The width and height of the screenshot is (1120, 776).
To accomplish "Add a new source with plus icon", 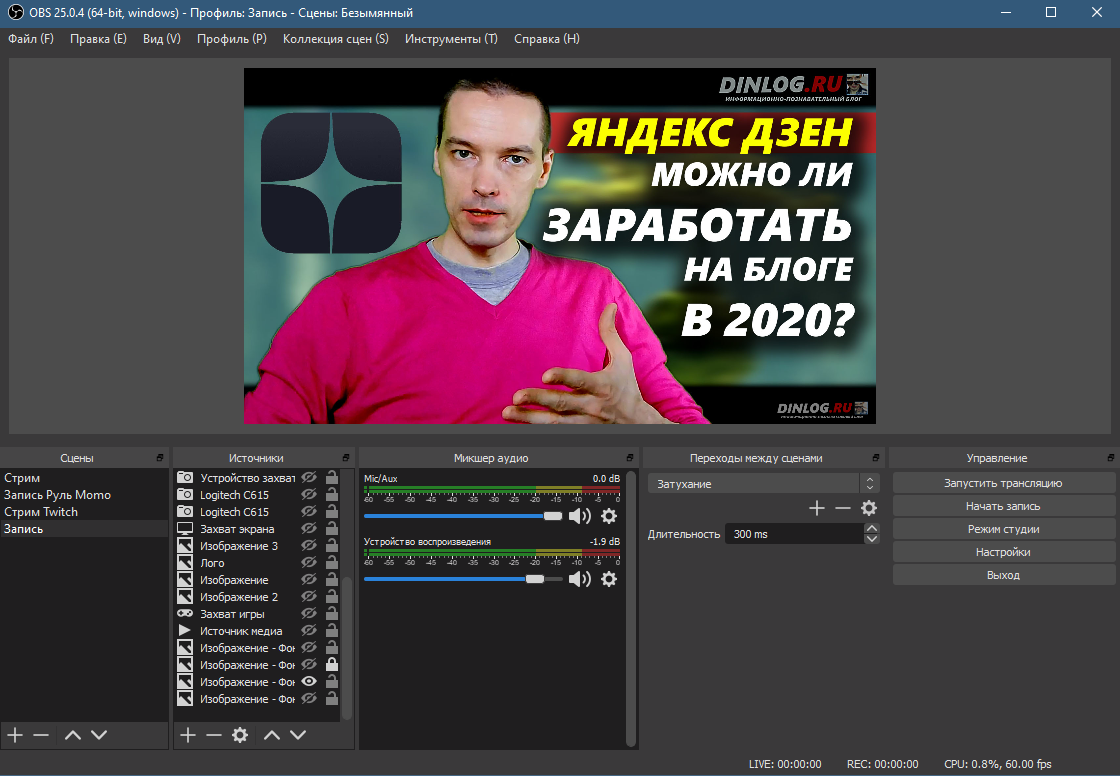I will (x=188, y=735).
